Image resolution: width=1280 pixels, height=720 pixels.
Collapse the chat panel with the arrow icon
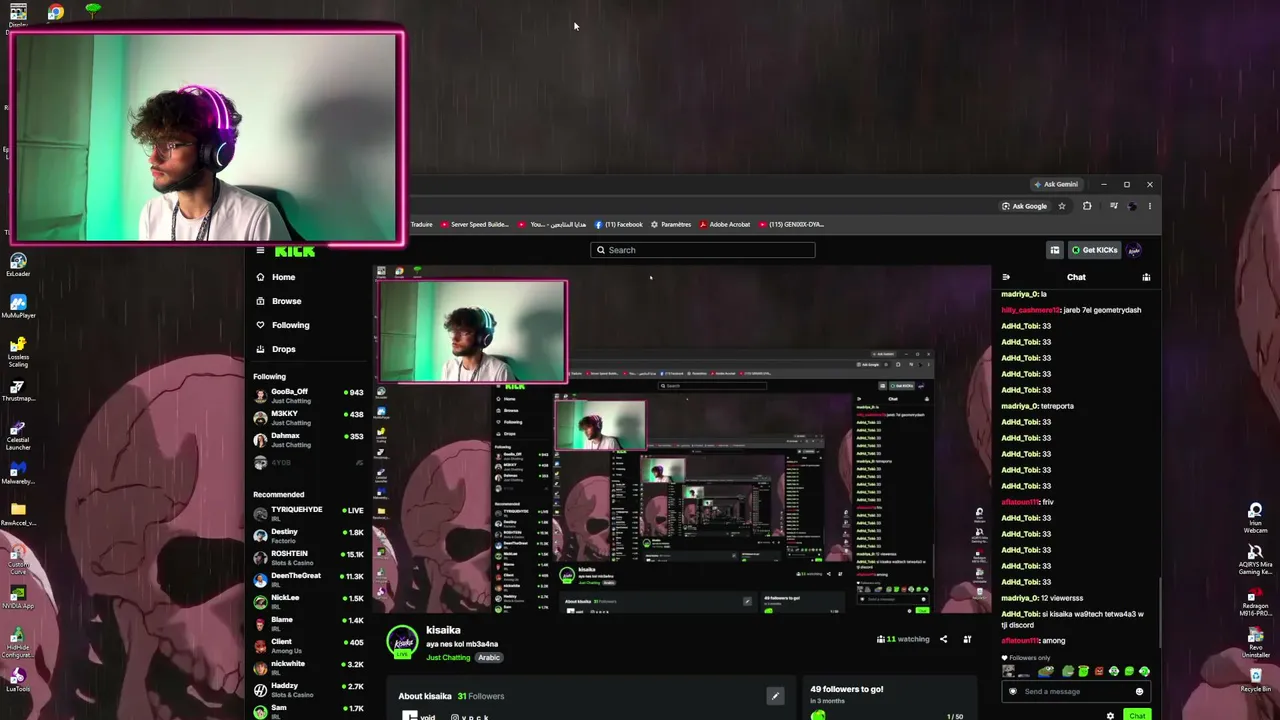[1006, 277]
